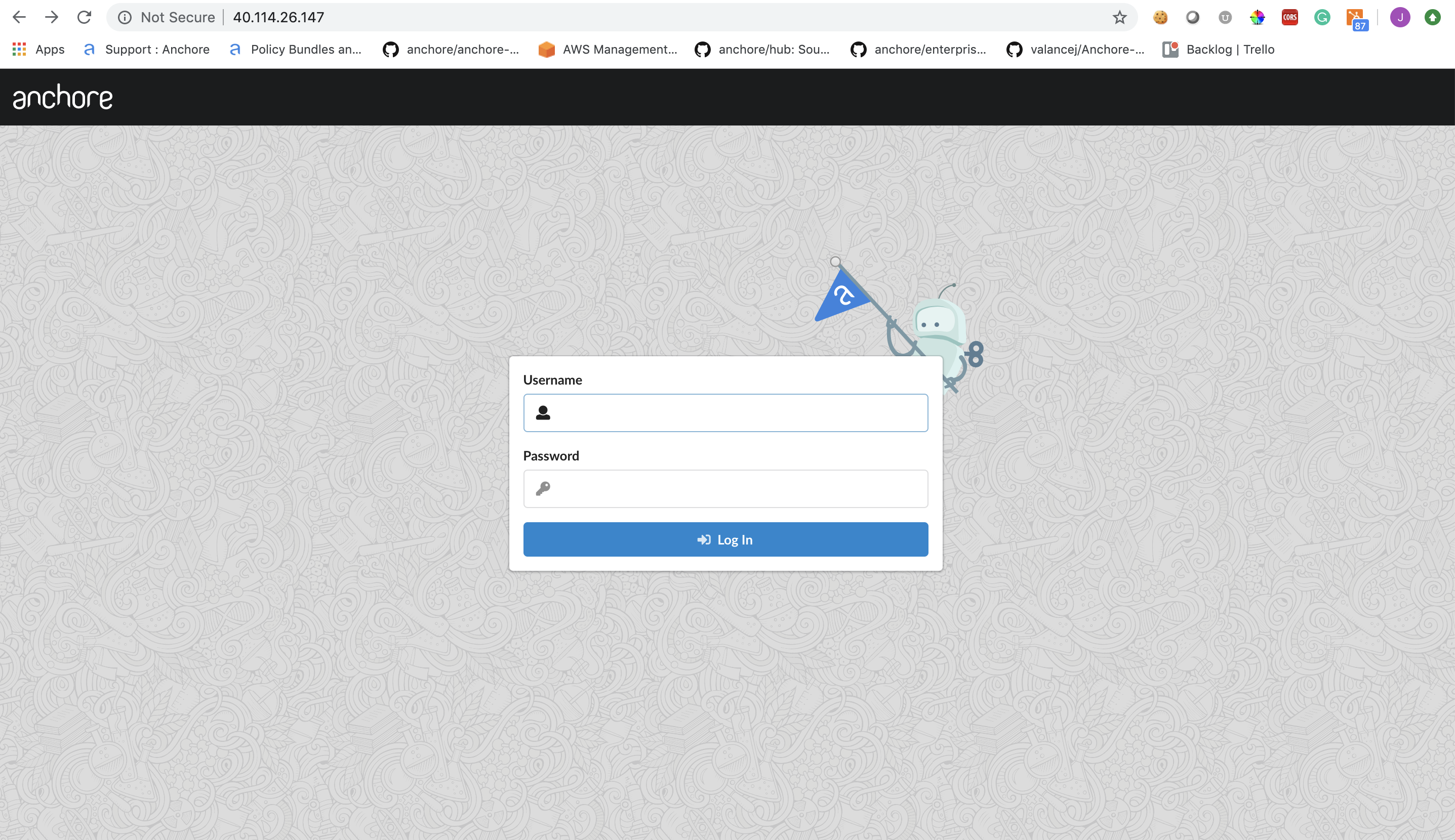The image size is (1455, 840).
Task: Open the uBlock Origin extension
Action: (x=1224, y=17)
